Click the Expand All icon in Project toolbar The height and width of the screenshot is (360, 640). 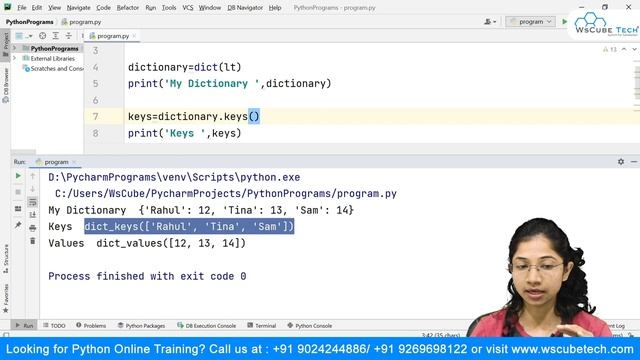click(x=56, y=36)
